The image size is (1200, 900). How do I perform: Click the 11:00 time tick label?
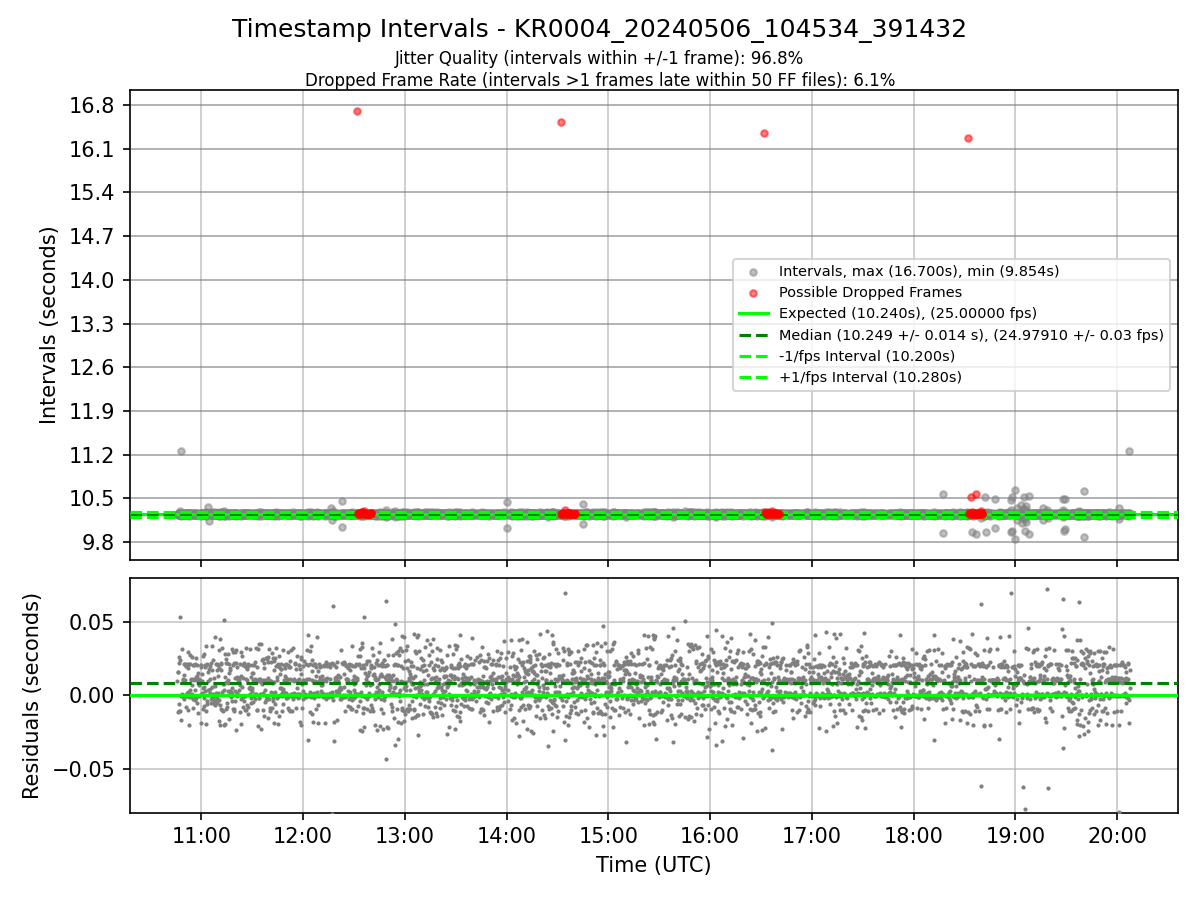[201, 835]
